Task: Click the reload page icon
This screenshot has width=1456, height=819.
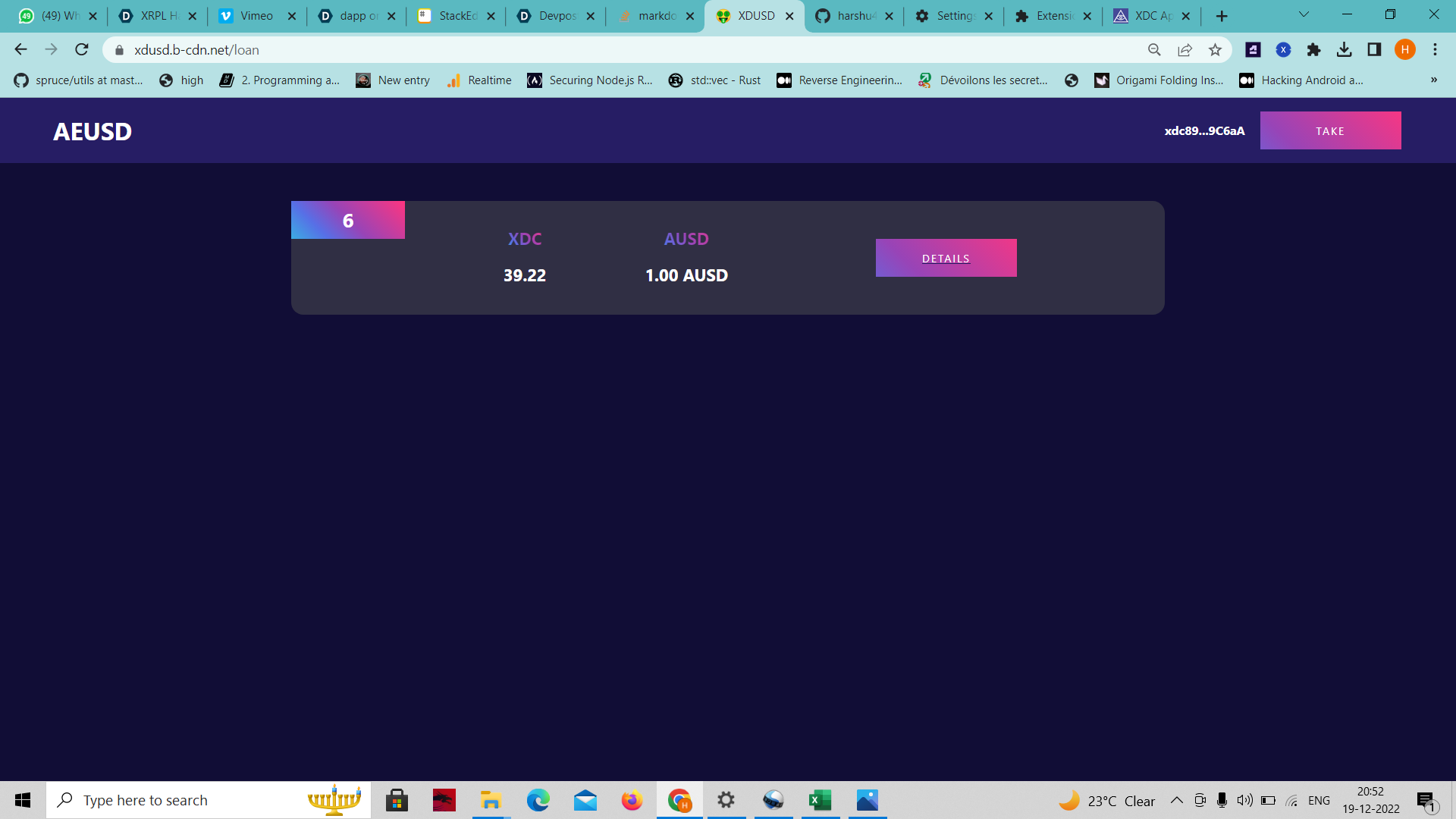Action: click(82, 50)
